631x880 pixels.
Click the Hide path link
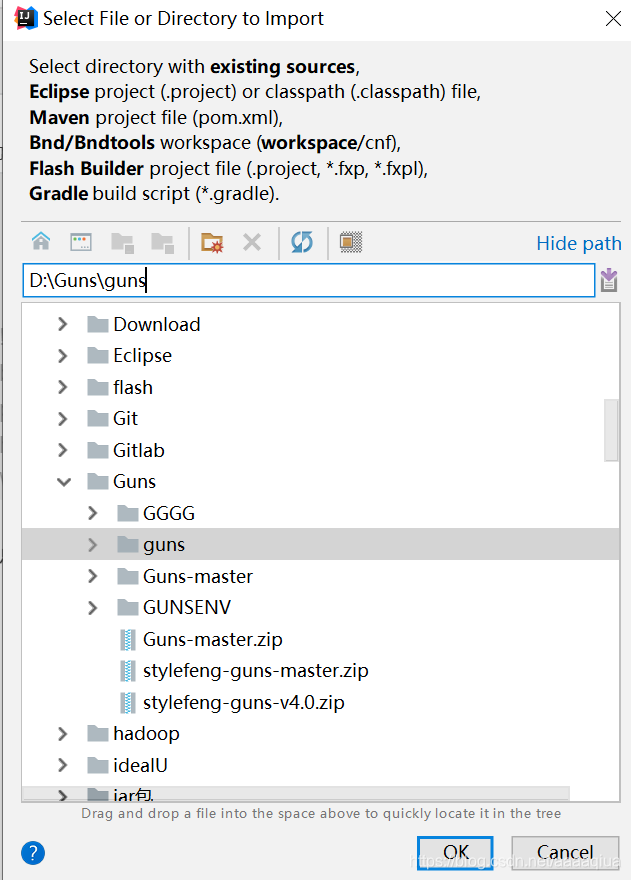[579, 244]
